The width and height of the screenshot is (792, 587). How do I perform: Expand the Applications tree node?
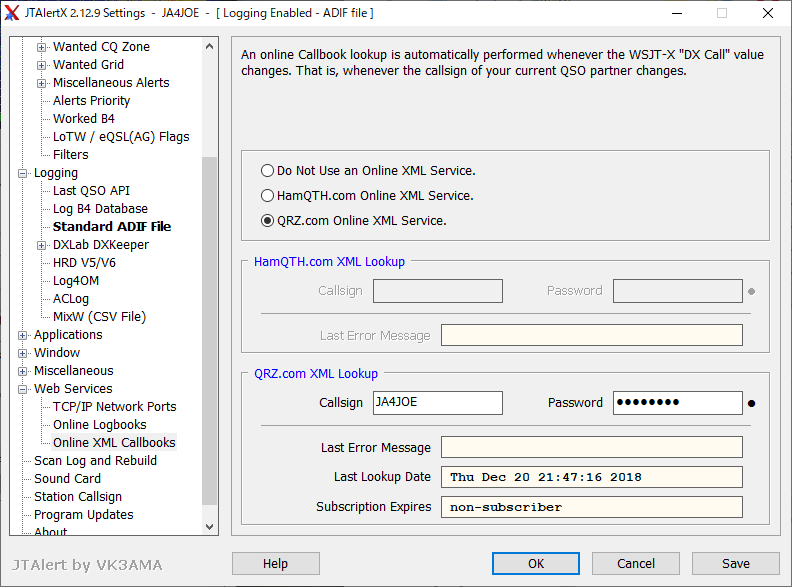[22, 335]
